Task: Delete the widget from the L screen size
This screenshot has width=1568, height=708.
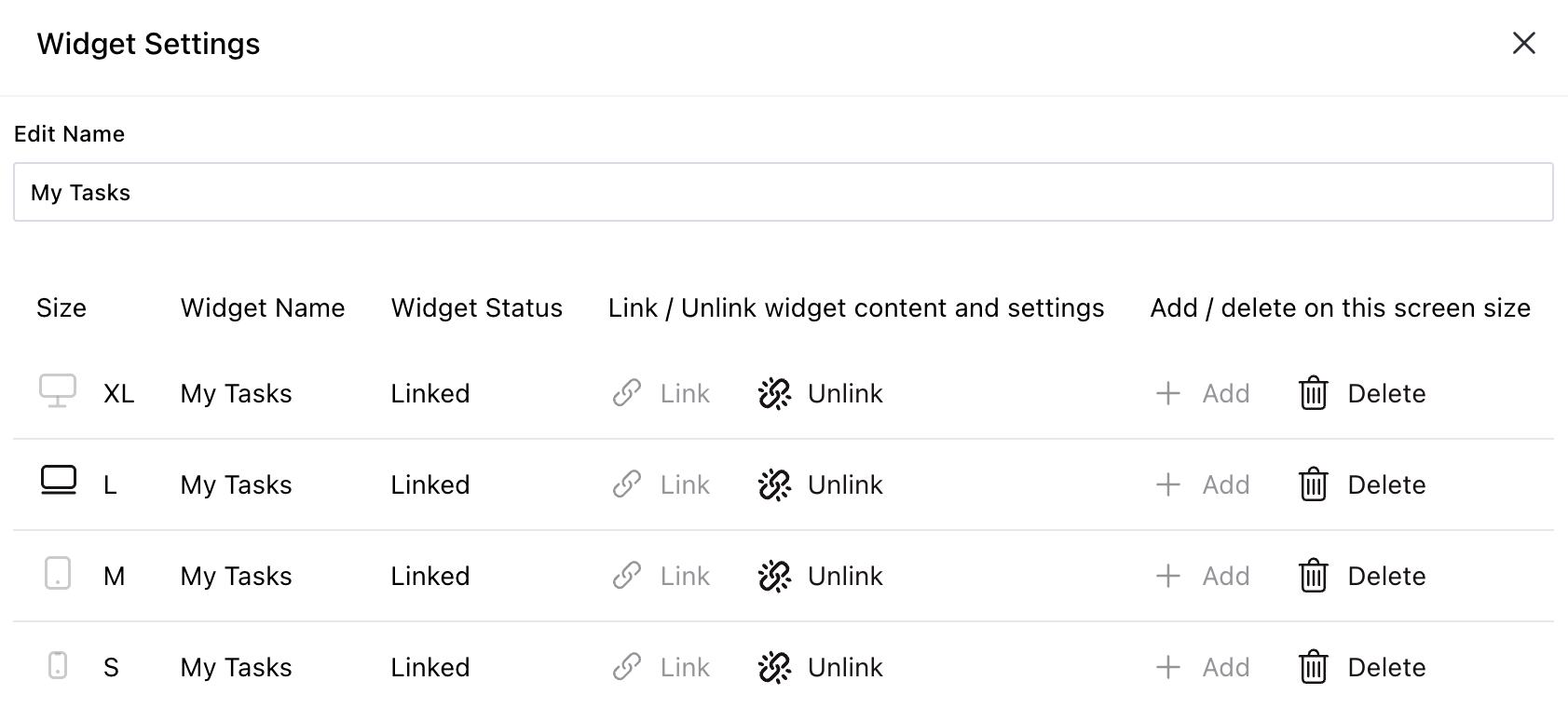Action: pyautogui.click(x=1360, y=484)
